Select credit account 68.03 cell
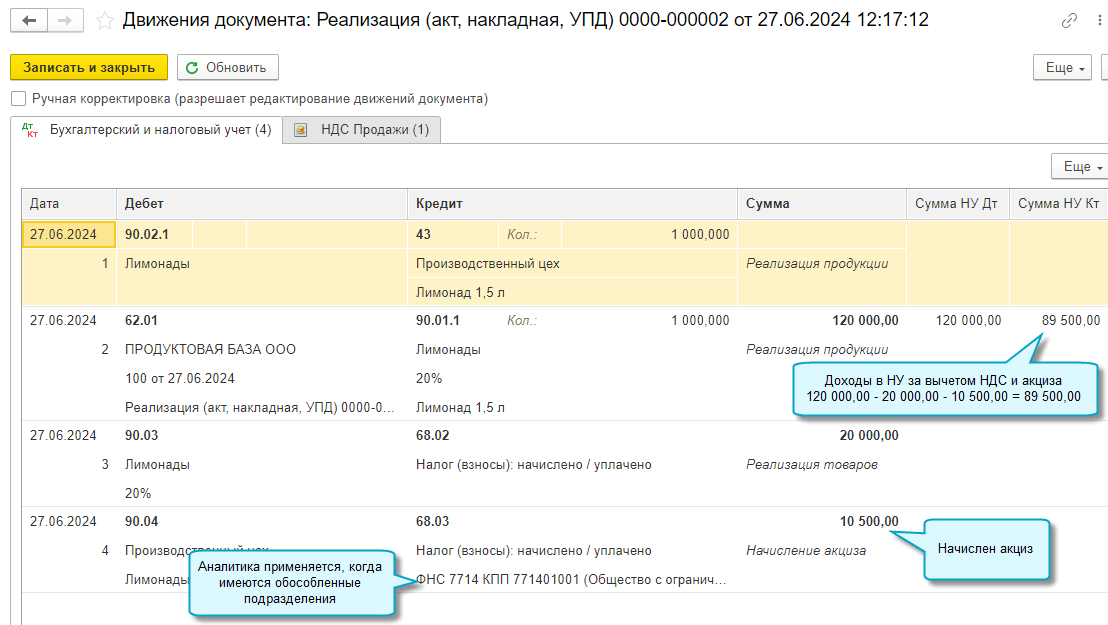Viewport: 1108px width, 625px height. tap(433, 521)
